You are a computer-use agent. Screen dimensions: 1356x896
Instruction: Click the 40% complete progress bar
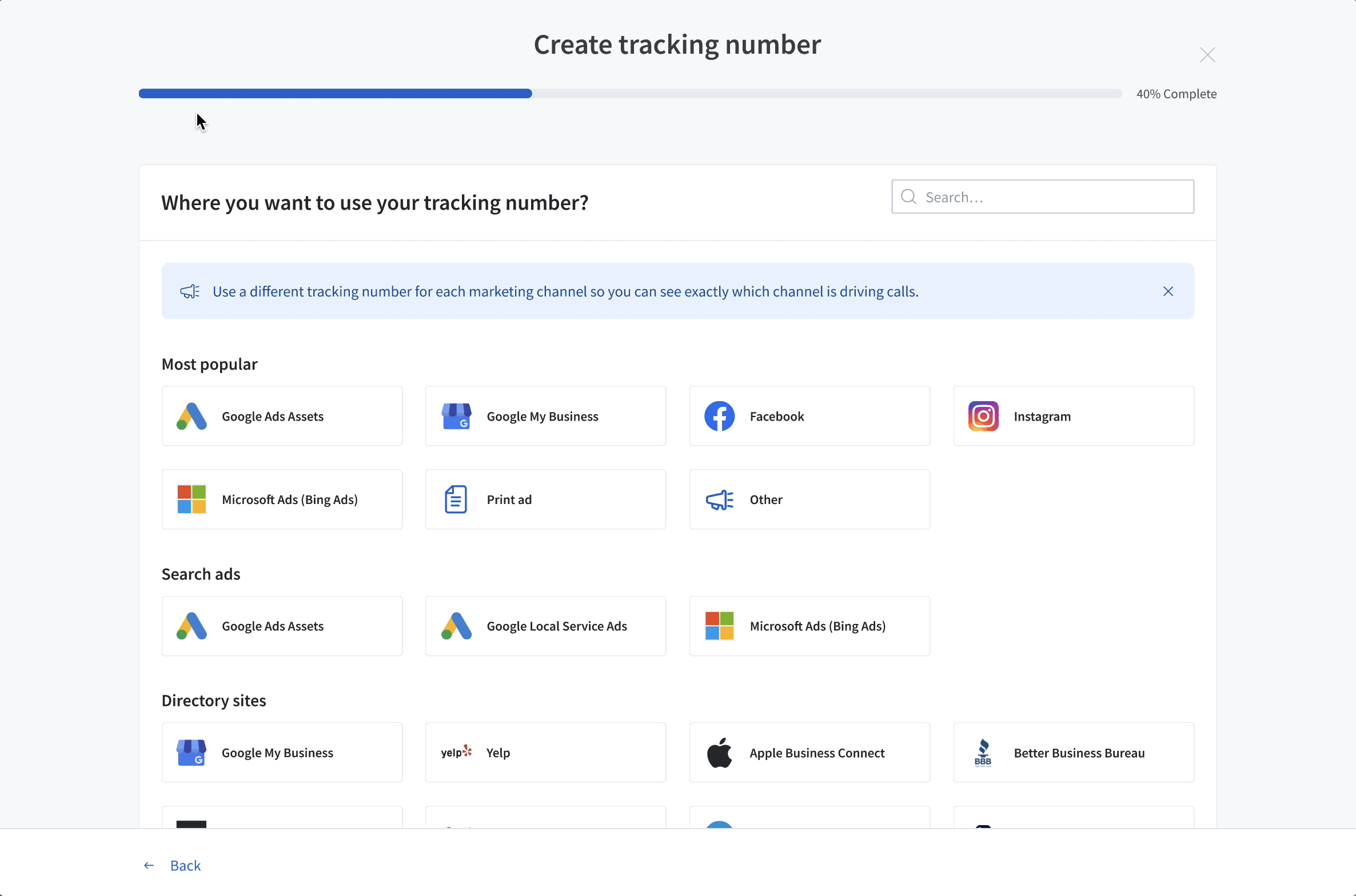(x=630, y=94)
